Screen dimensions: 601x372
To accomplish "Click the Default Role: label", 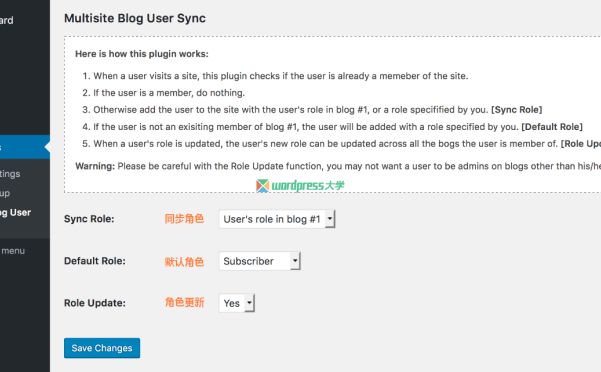I will (95, 261).
